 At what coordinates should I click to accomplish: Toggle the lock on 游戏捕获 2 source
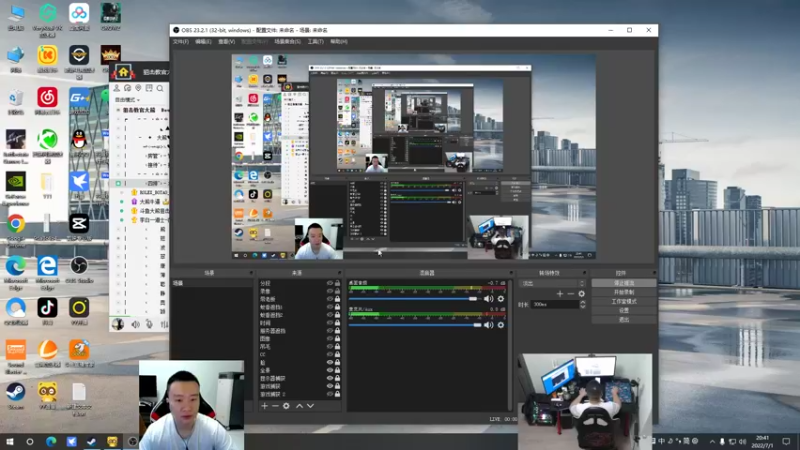point(337,394)
